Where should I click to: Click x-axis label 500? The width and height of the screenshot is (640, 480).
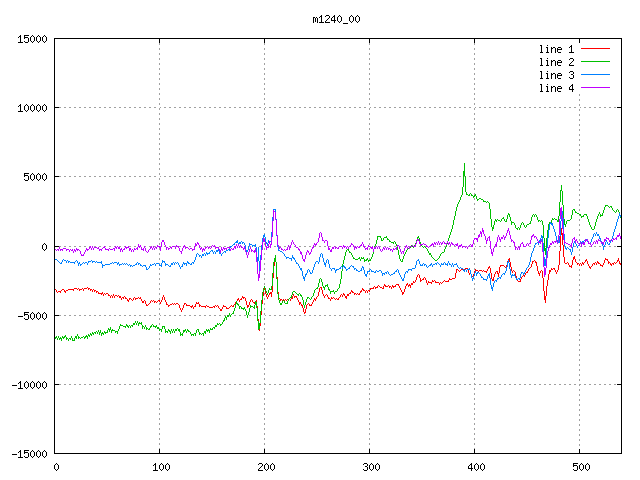(x=581, y=467)
